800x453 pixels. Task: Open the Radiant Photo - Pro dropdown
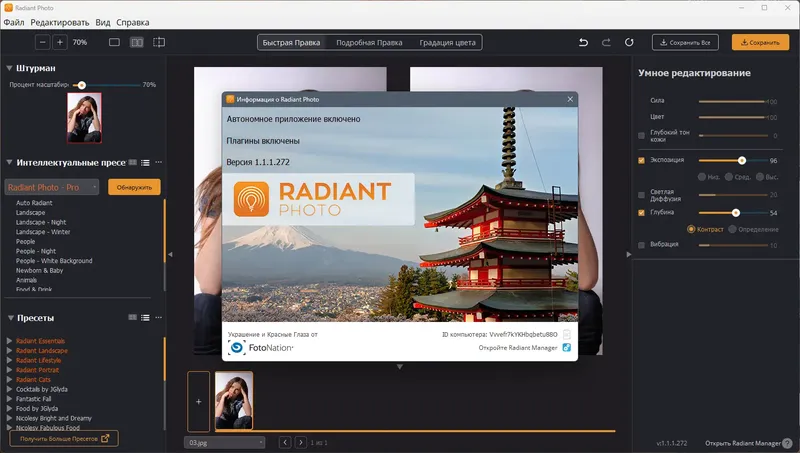[52, 187]
